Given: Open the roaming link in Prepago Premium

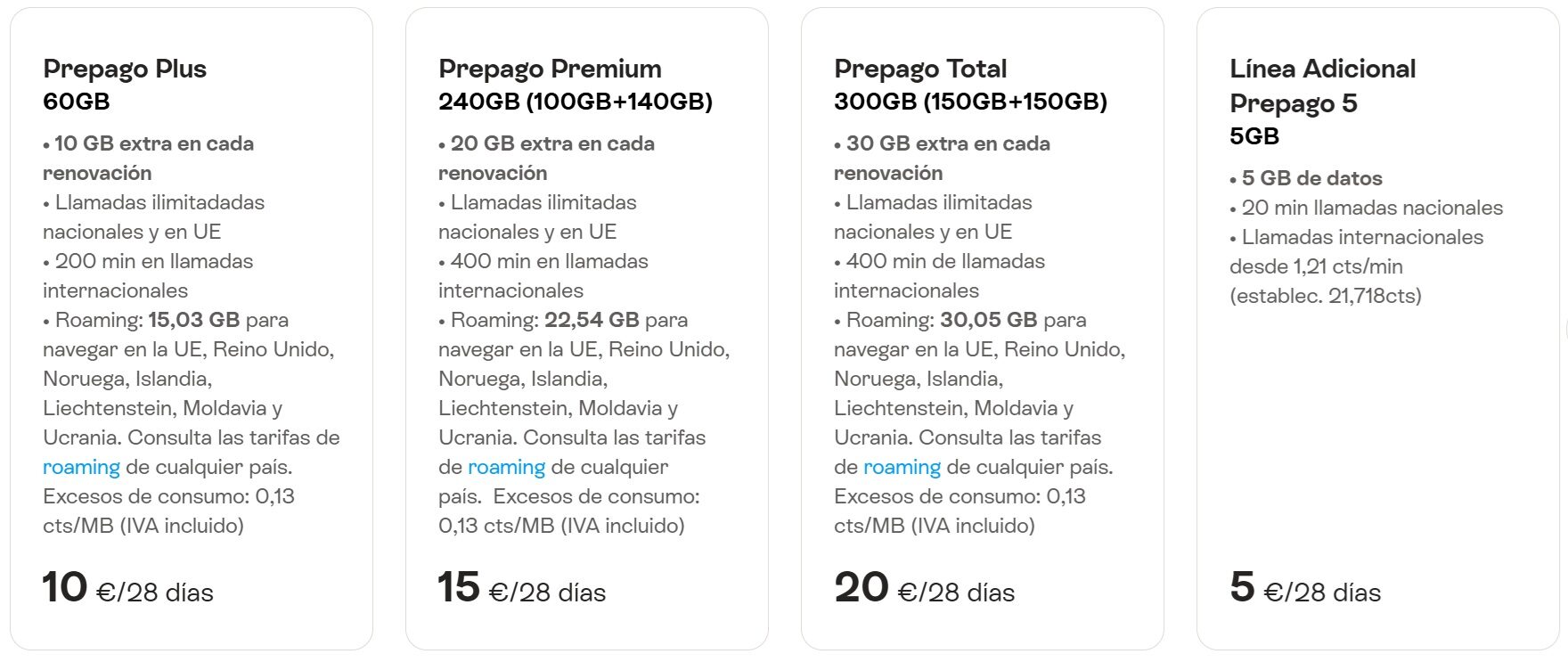Looking at the screenshot, I should pyautogui.click(x=506, y=467).
